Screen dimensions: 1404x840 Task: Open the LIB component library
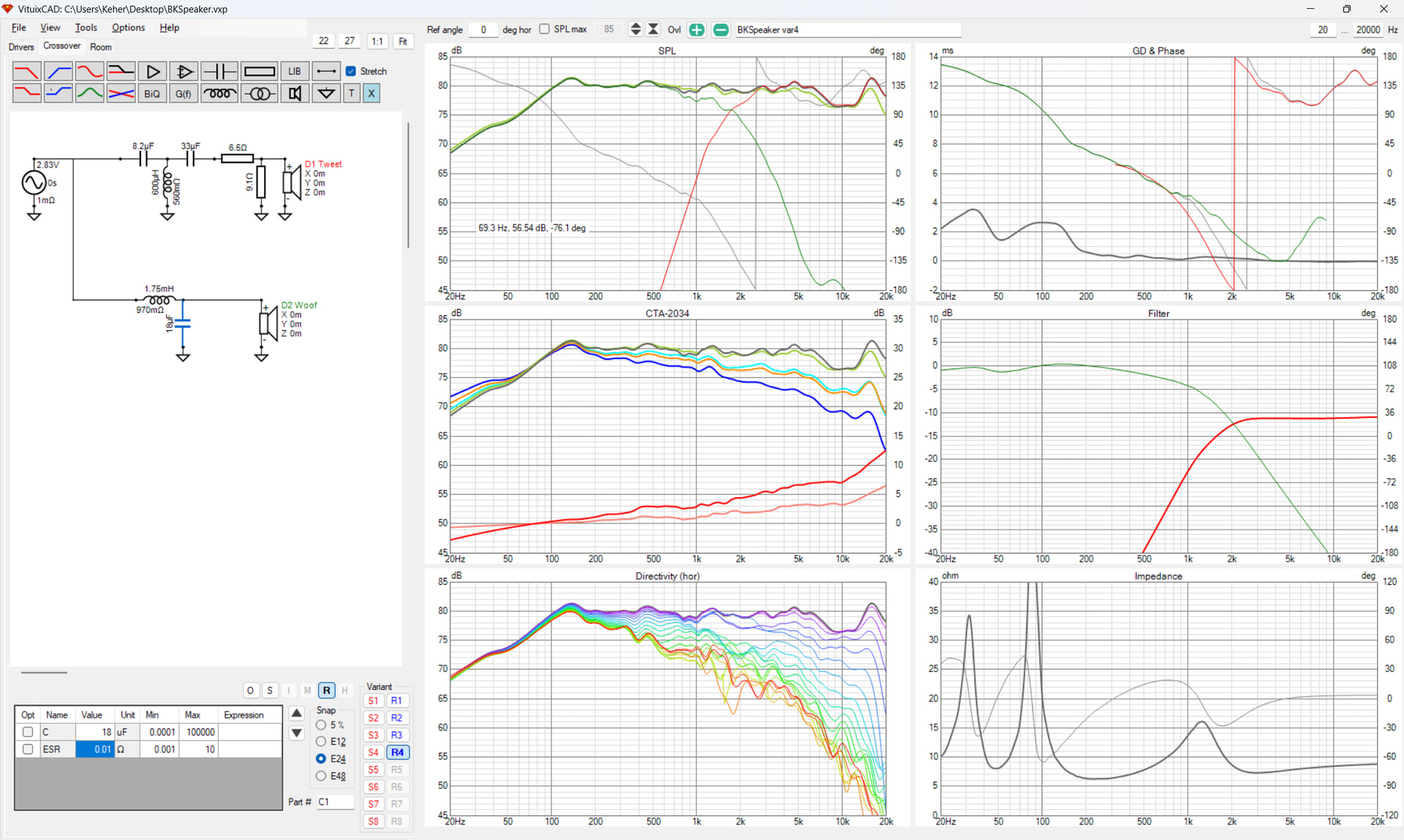295,71
